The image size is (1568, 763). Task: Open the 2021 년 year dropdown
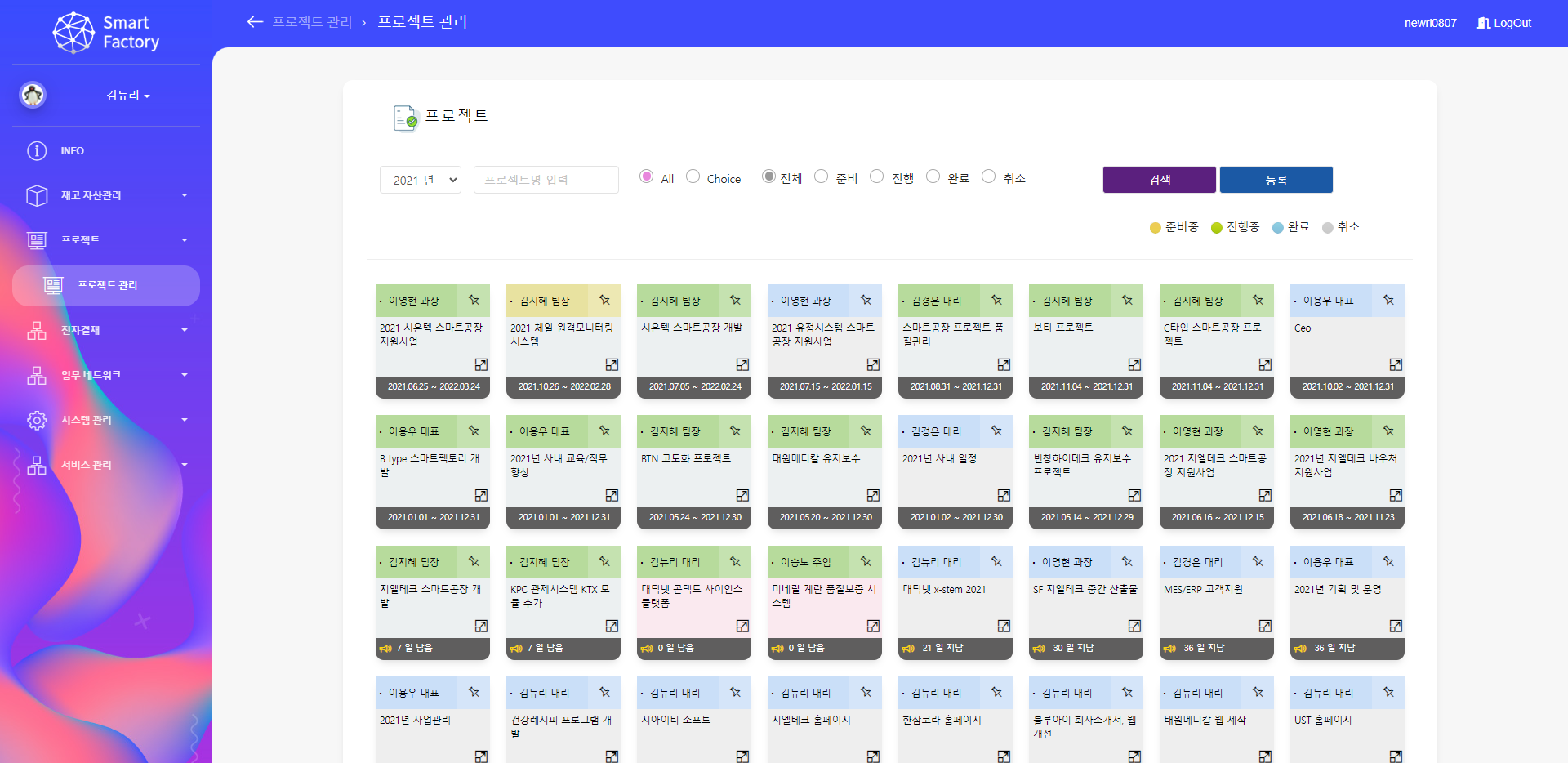click(421, 180)
